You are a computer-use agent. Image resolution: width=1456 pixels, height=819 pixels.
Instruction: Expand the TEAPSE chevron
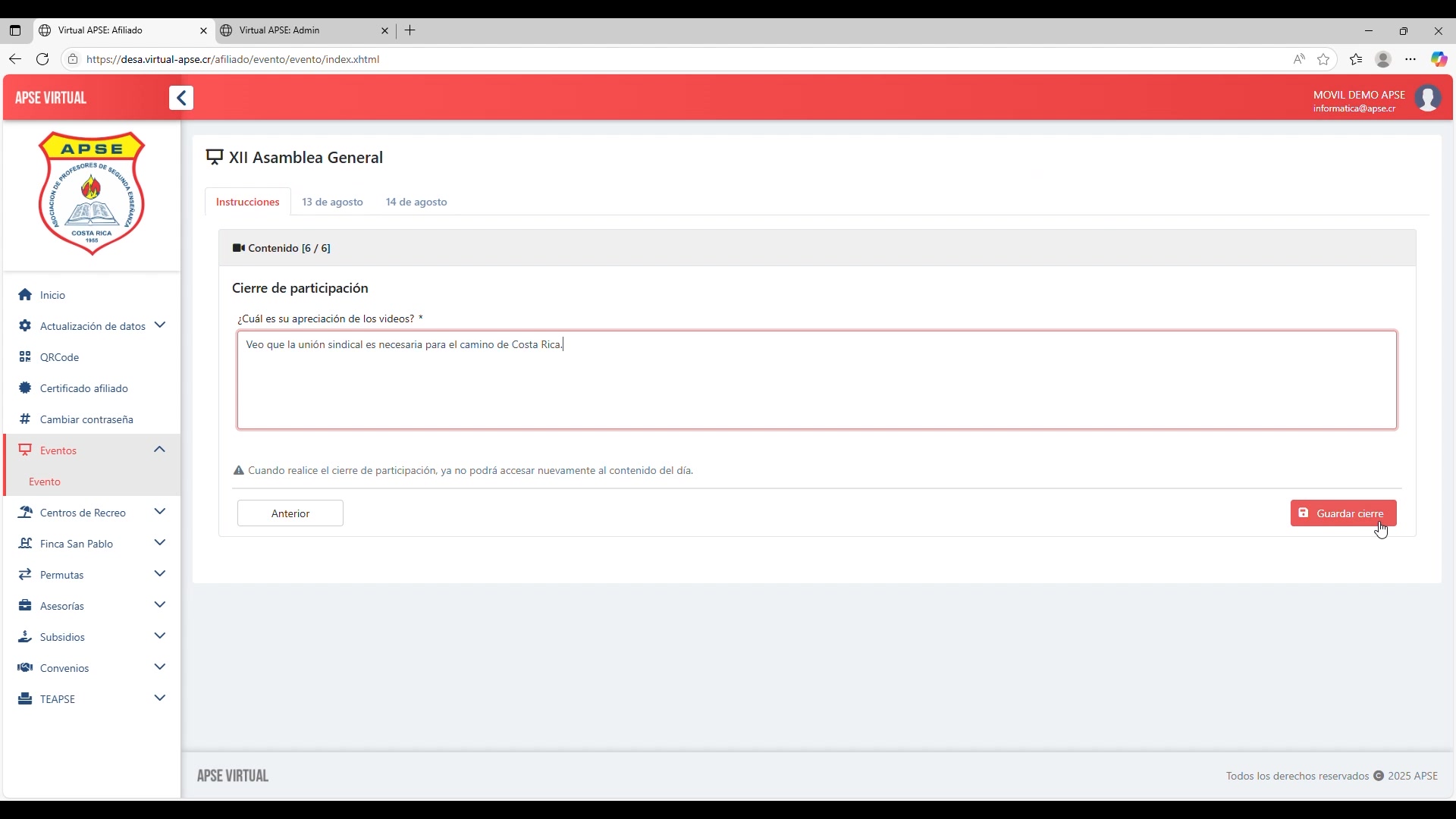(160, 698)
